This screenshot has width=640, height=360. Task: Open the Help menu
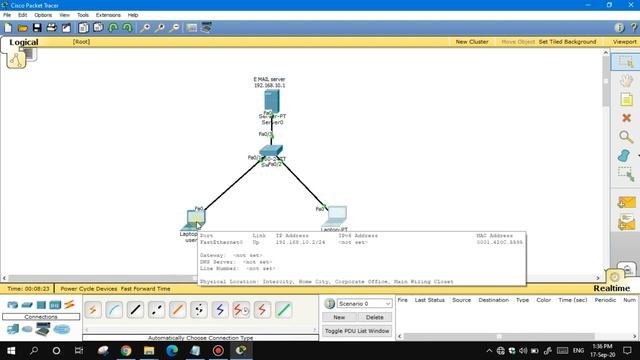point(133,15)
